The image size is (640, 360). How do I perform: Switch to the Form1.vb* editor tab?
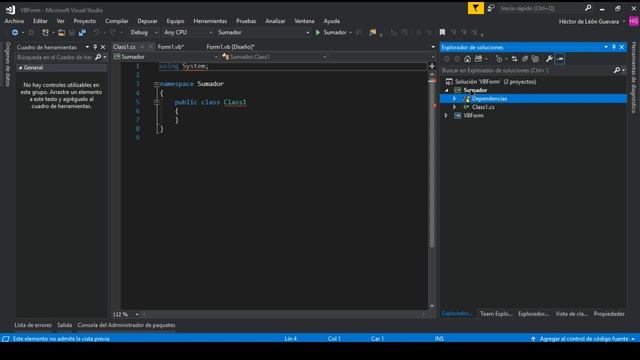pyautogui.click(x=171, y=47)
